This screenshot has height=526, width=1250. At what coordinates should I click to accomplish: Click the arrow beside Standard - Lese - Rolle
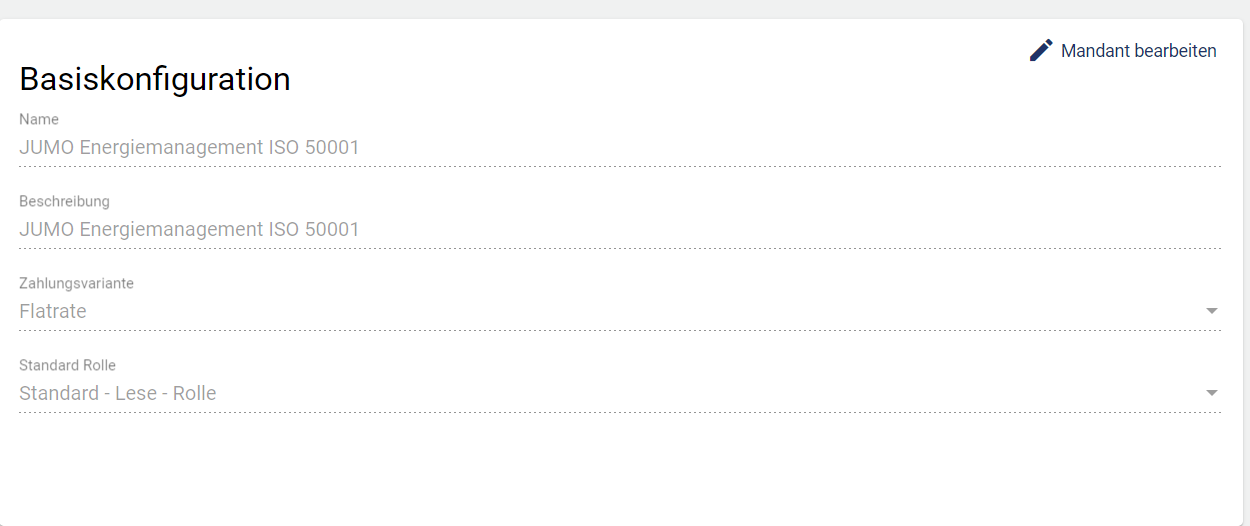click(x=1212, y=394)
